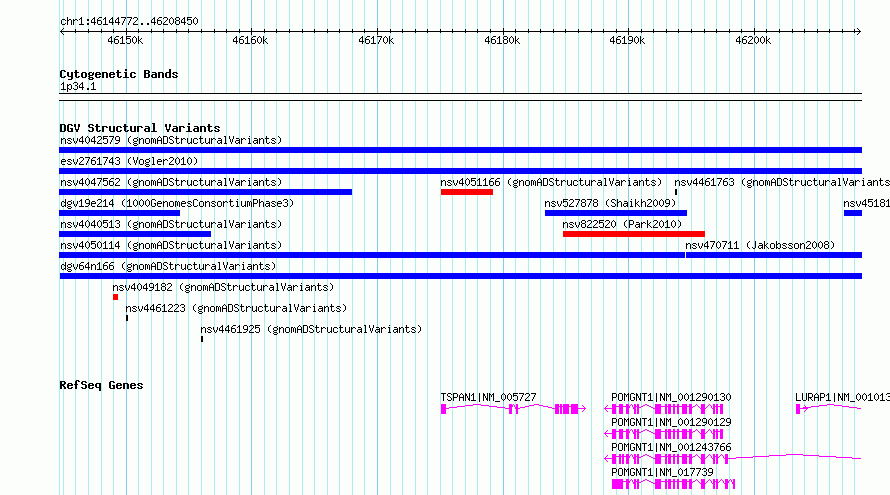
Task: Click the 1p34.1 band label
Action: click(78, 86)
